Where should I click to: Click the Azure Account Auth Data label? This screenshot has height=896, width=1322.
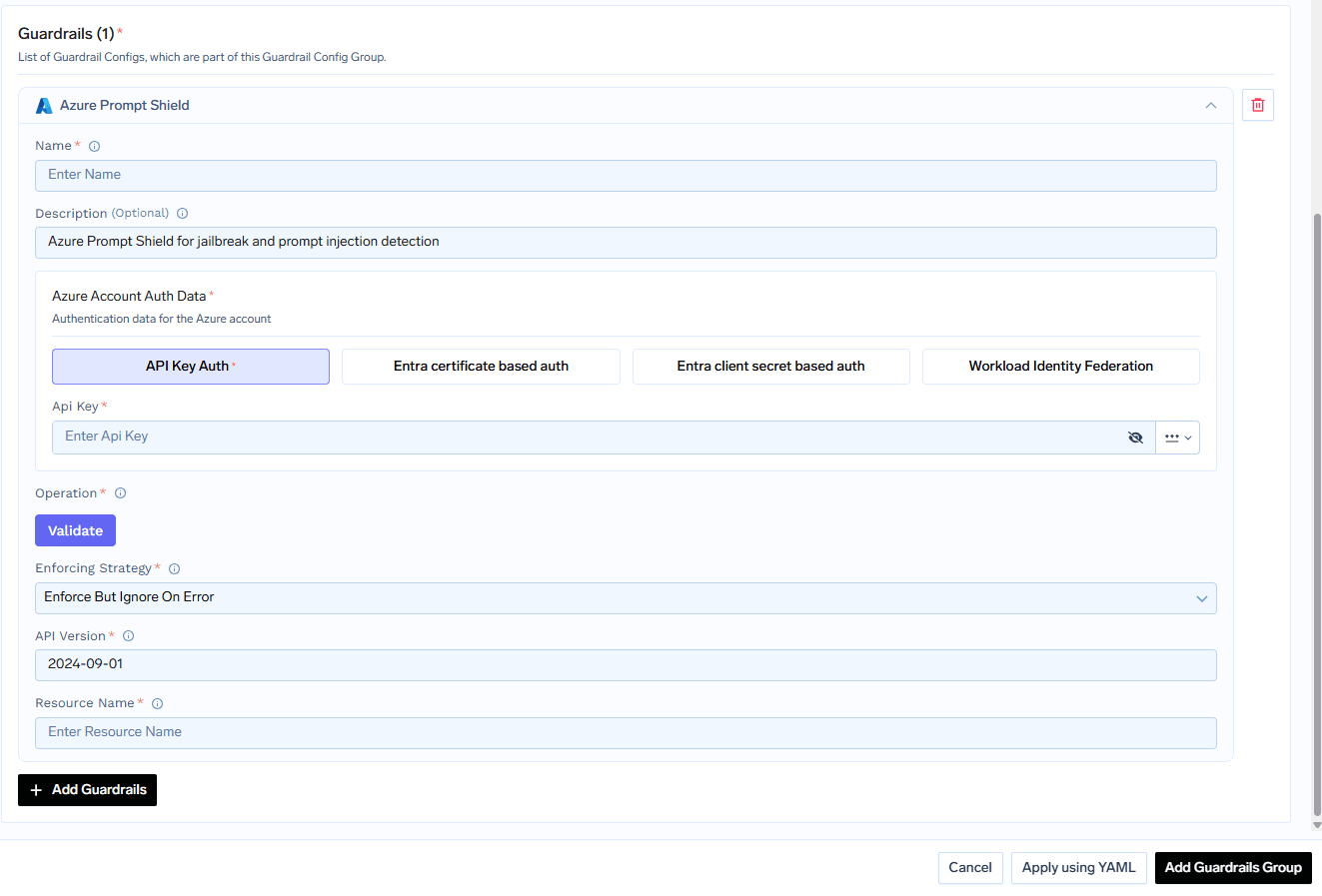point(129,297)
